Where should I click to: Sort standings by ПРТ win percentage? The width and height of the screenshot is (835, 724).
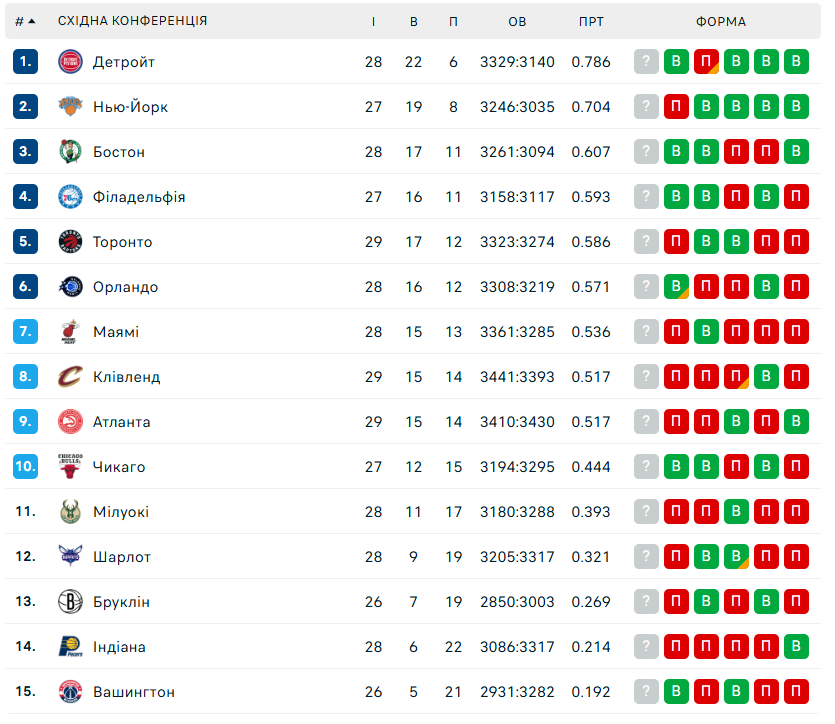pos(591,21)
